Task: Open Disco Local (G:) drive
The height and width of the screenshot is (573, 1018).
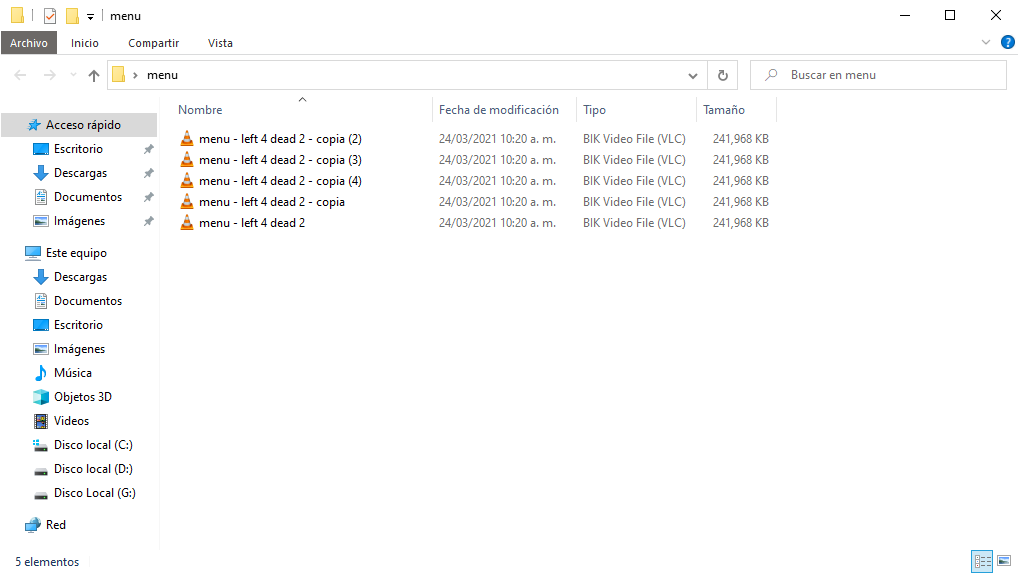Action: pos(95,493)
